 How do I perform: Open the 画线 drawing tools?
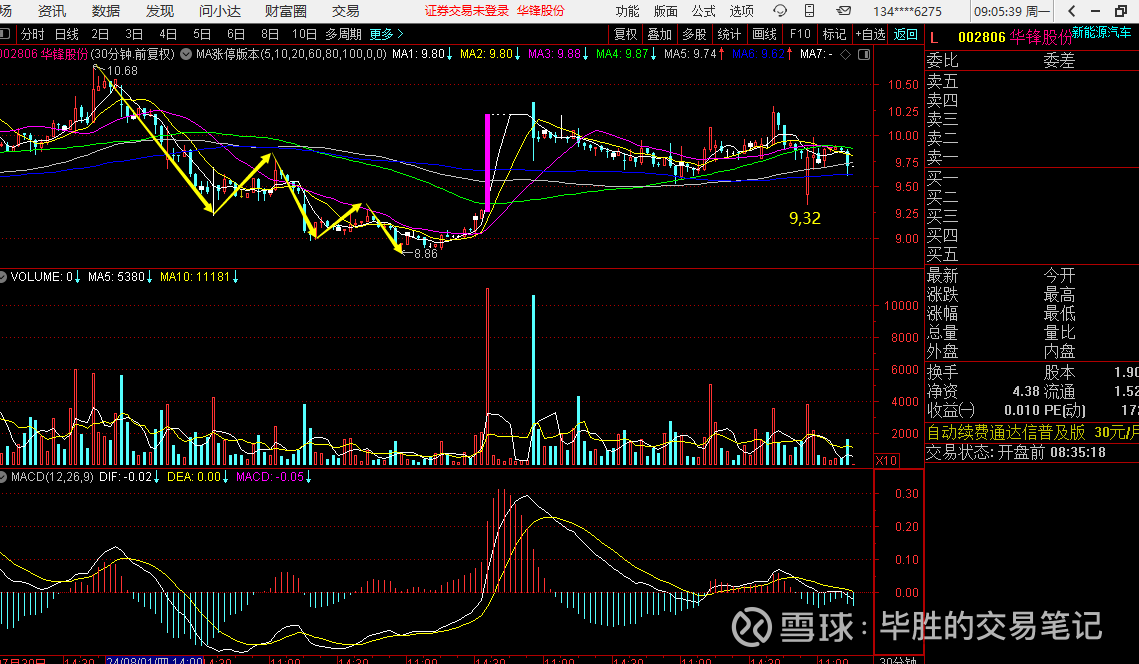click(764, 34)
